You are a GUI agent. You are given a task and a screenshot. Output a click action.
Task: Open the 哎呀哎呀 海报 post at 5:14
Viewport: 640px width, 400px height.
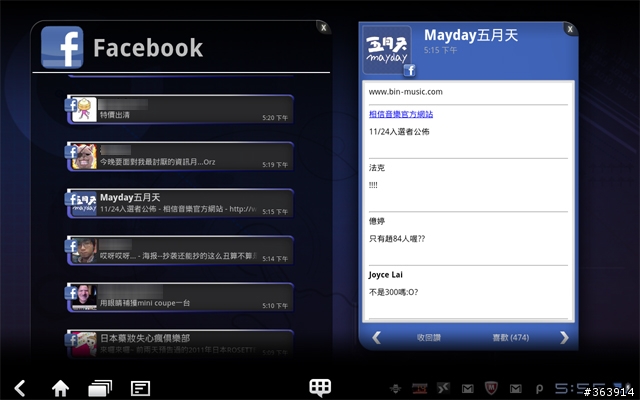tap(180, 250)
